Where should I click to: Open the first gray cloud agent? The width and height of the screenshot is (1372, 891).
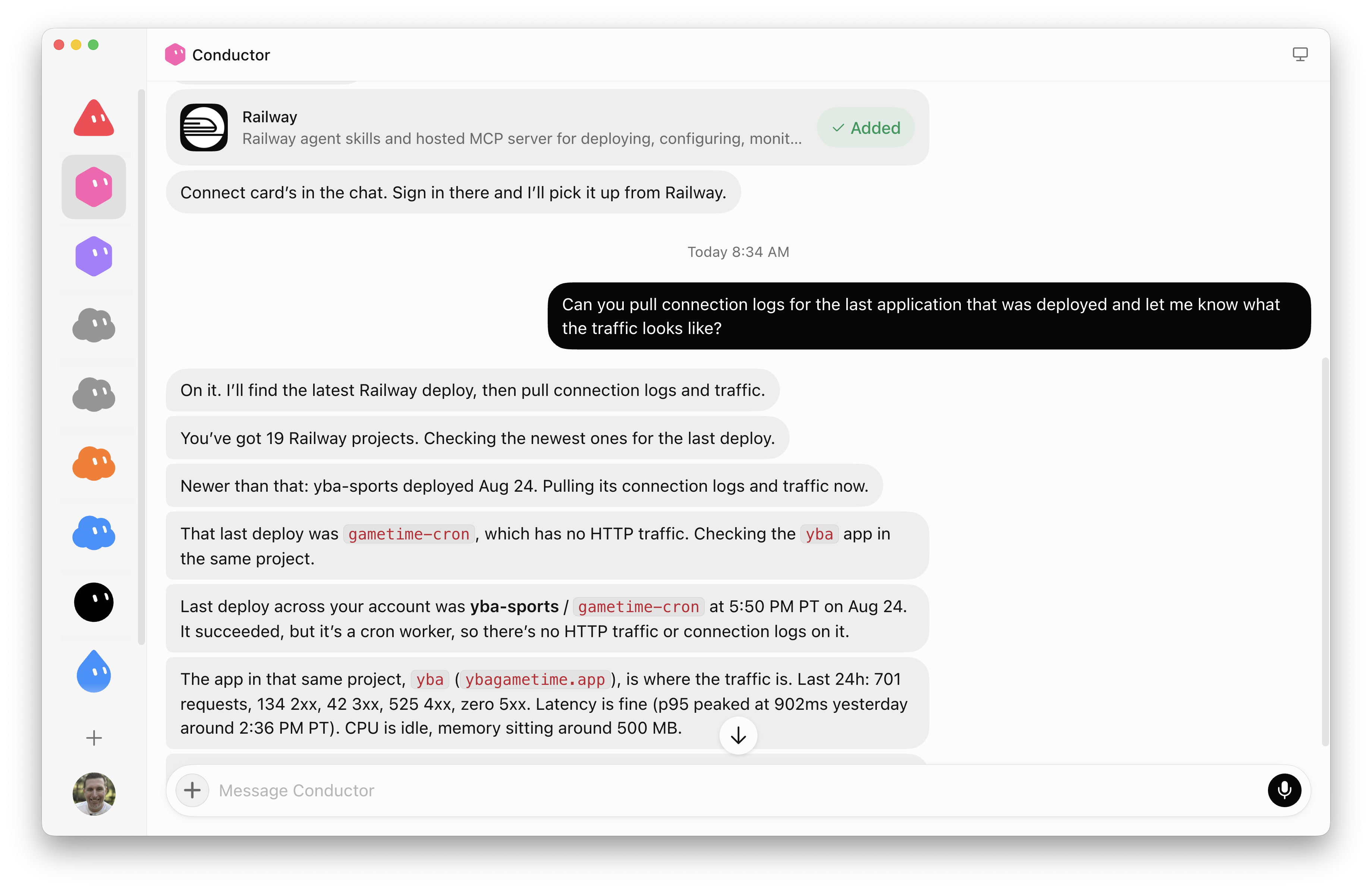pos(93,325)
